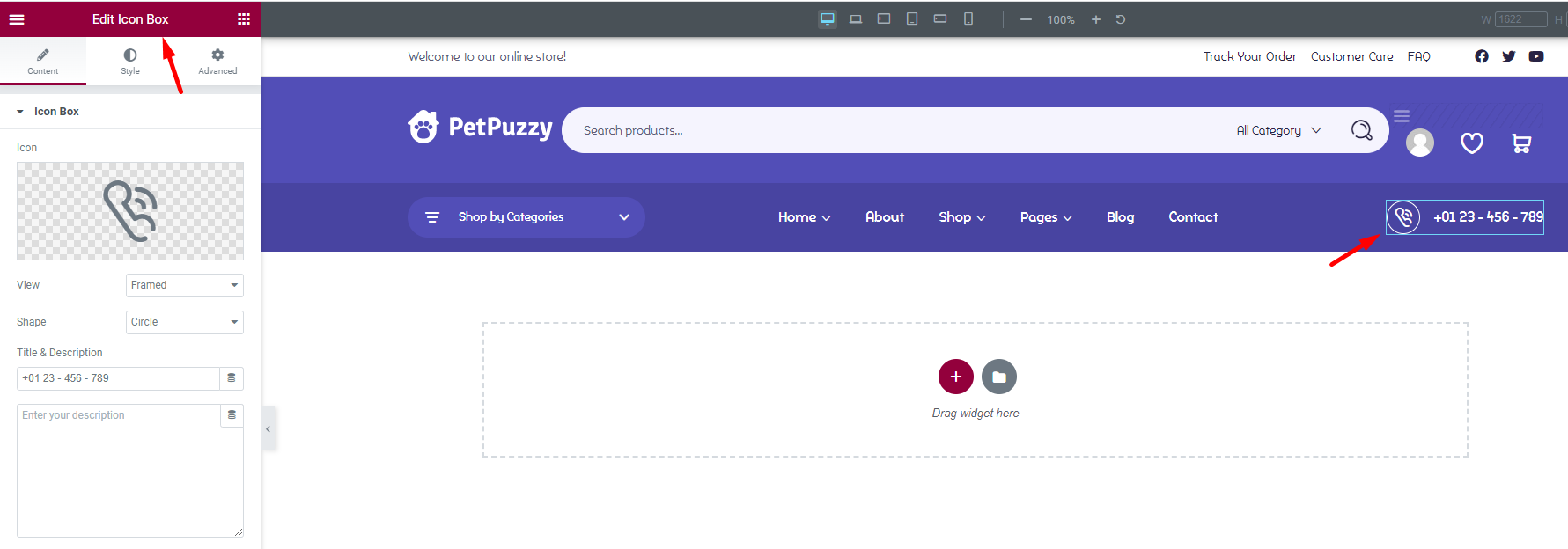Open the Advanced tab
1568x549 pixels.
click(x=217, y=61)
